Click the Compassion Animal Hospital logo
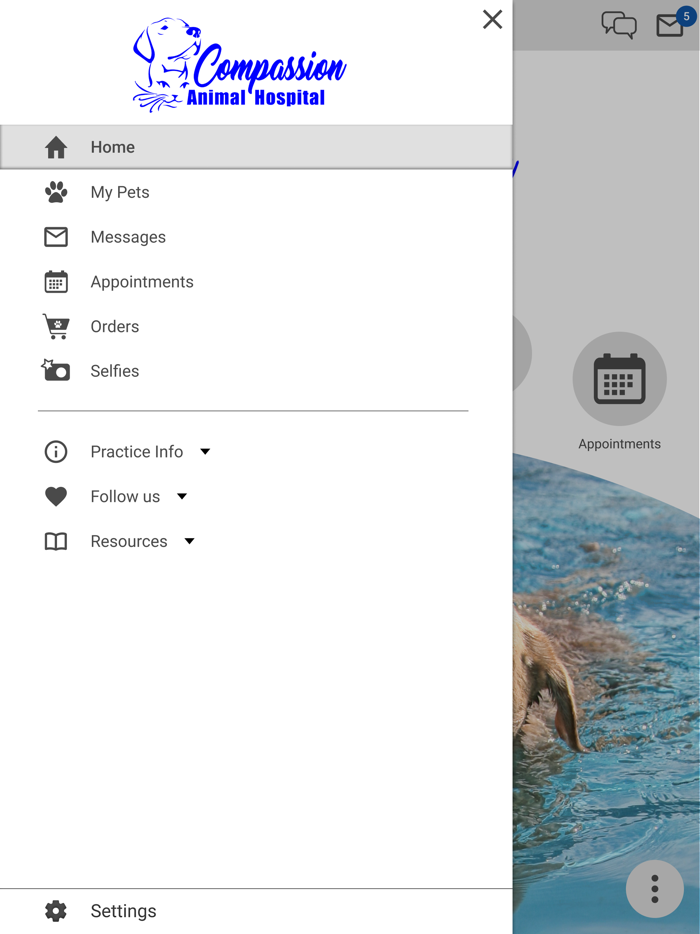 [239, 64]
